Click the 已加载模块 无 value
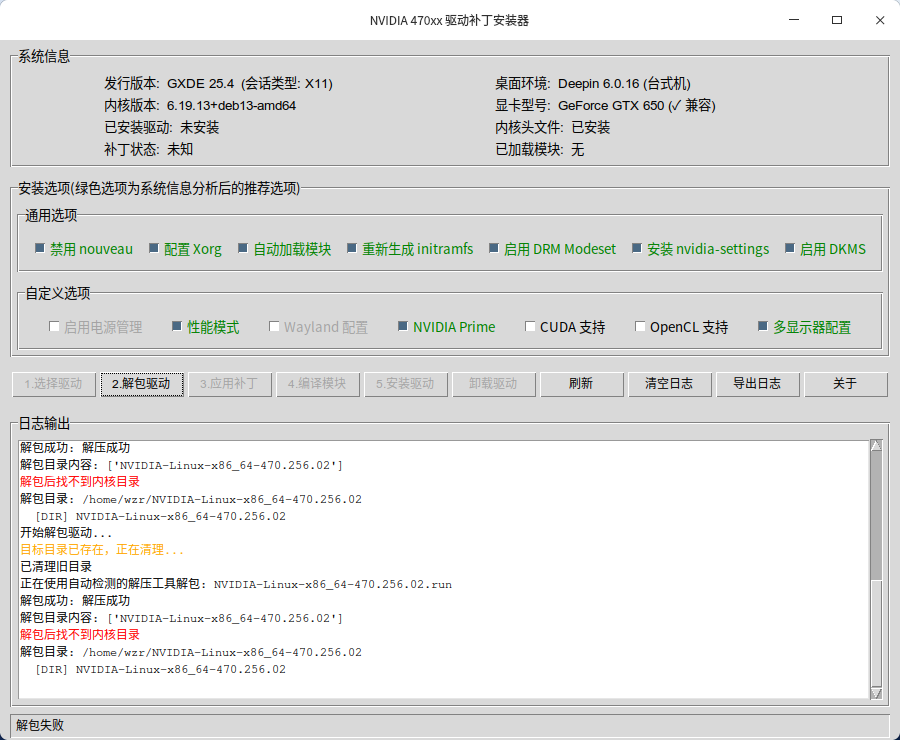The image size is (900, 740). tap(577, 149)
